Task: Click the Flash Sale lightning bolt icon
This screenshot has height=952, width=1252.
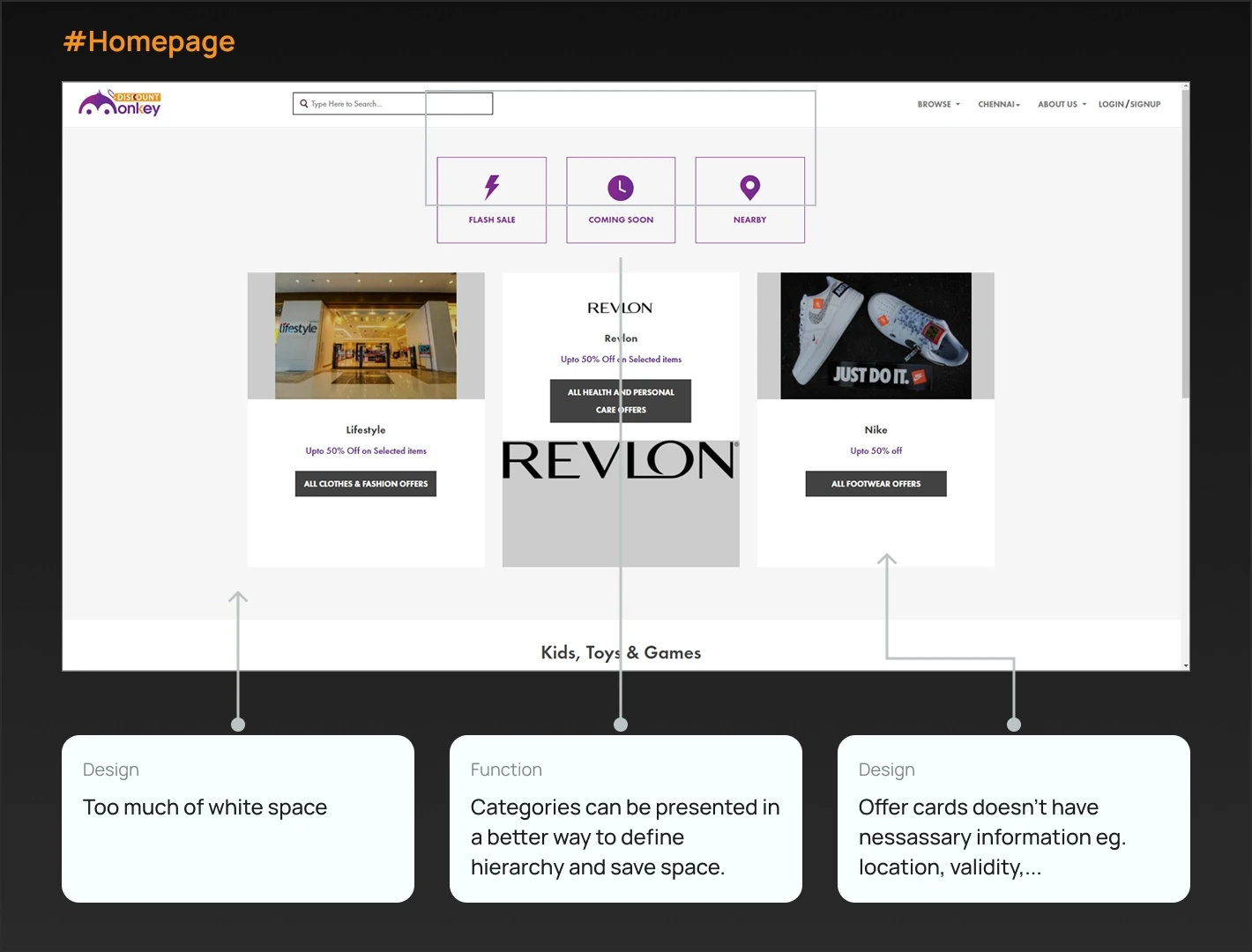Action: point(492,186)
